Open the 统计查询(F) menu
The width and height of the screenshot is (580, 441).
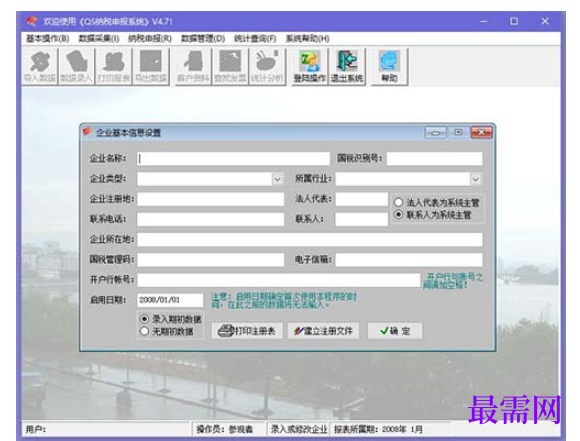pyautogui.click(x=255, y=38)
